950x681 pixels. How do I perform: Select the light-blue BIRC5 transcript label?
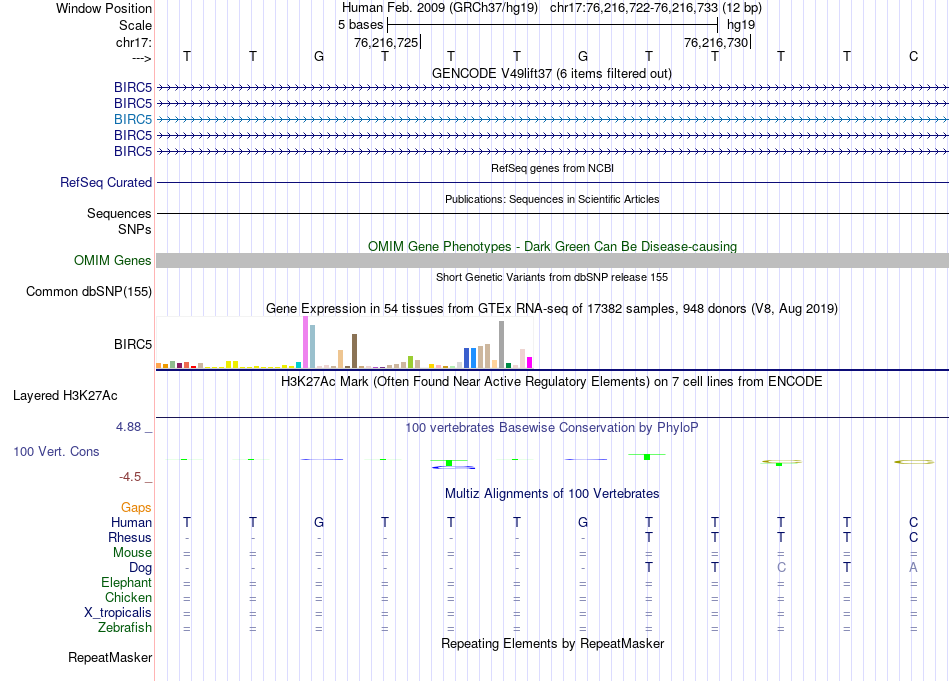[x=133, y=119]
